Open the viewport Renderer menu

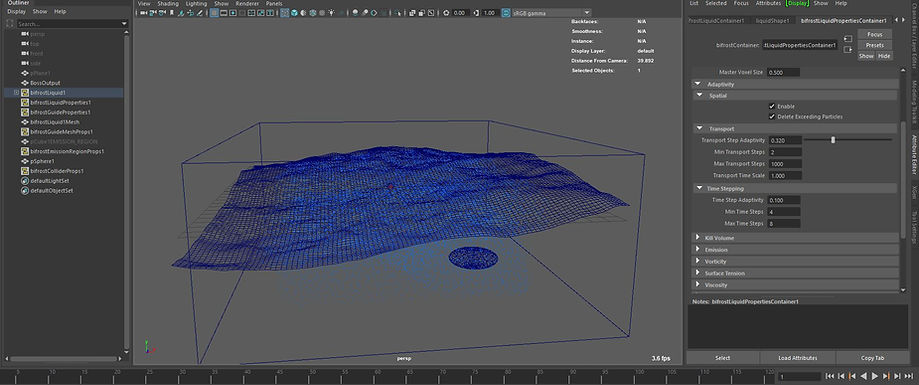[x=247, y=4]
